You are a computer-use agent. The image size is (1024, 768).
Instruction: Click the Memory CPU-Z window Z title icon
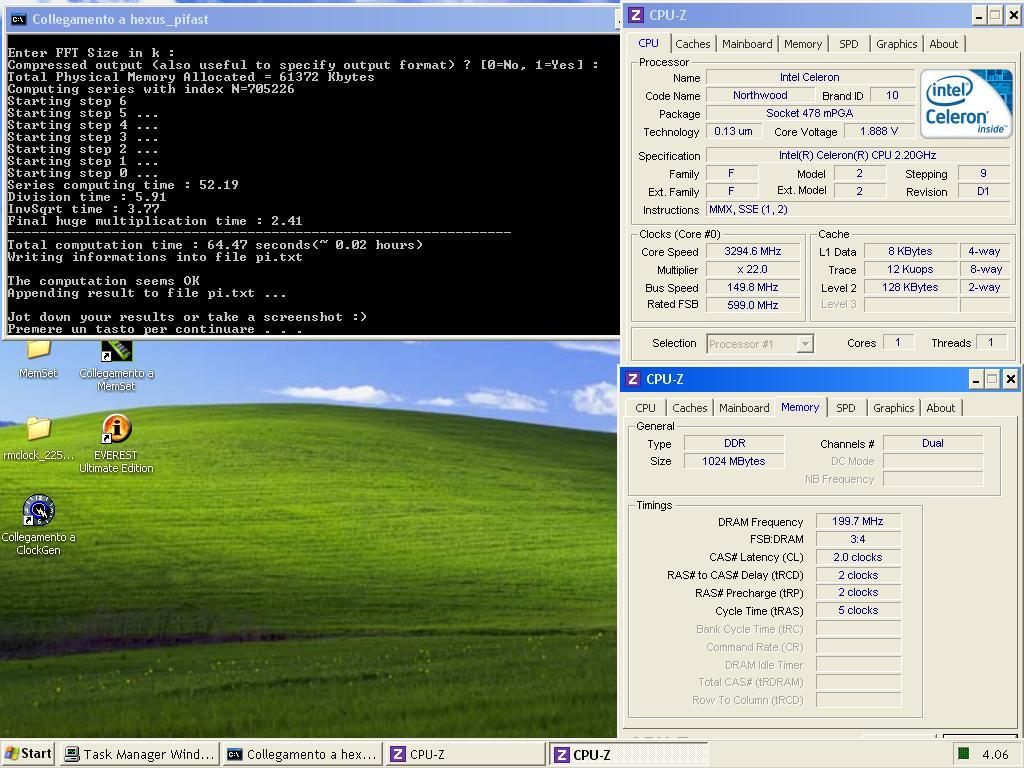(632, 379)
